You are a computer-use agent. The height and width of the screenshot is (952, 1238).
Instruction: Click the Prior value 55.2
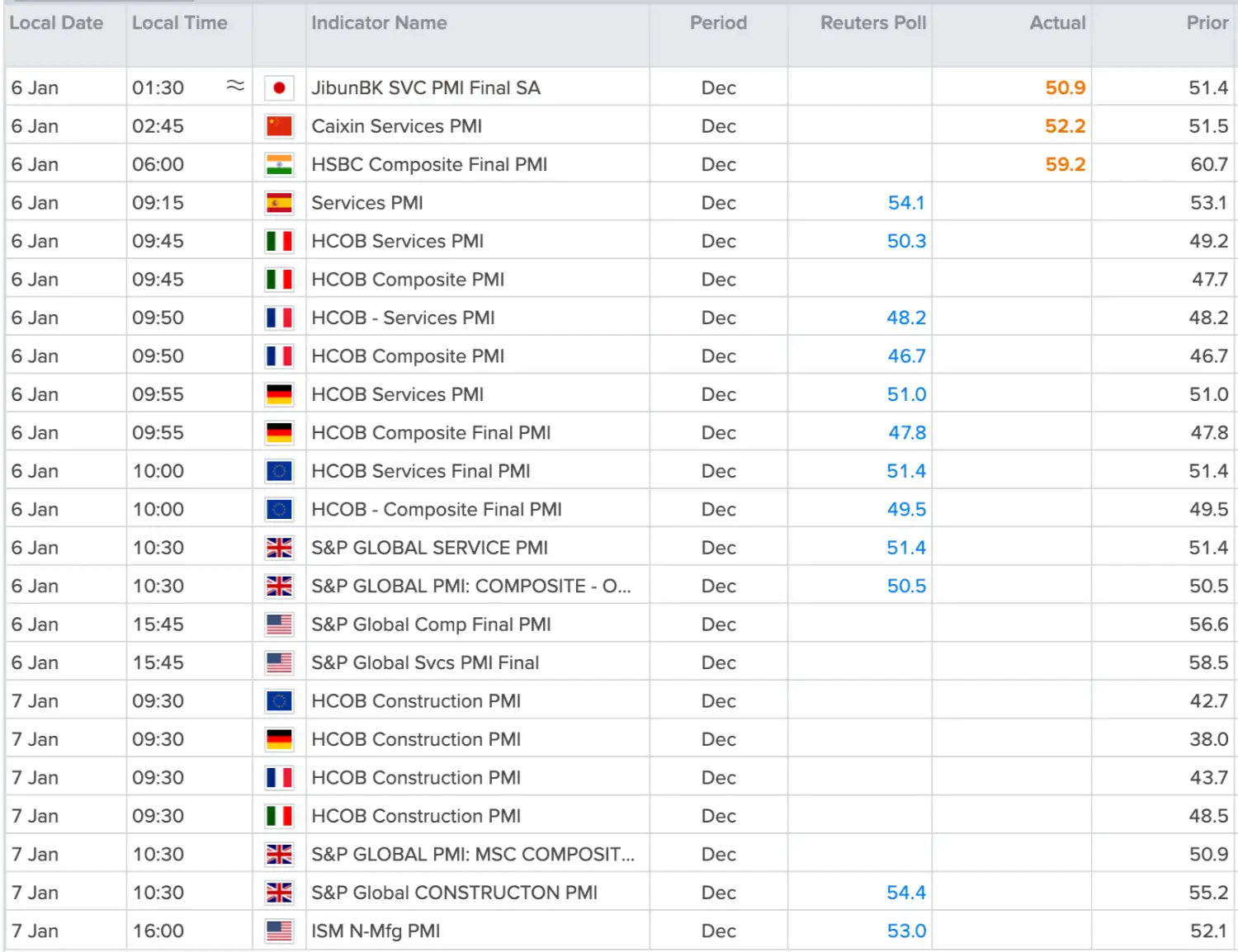(1209, 893)
